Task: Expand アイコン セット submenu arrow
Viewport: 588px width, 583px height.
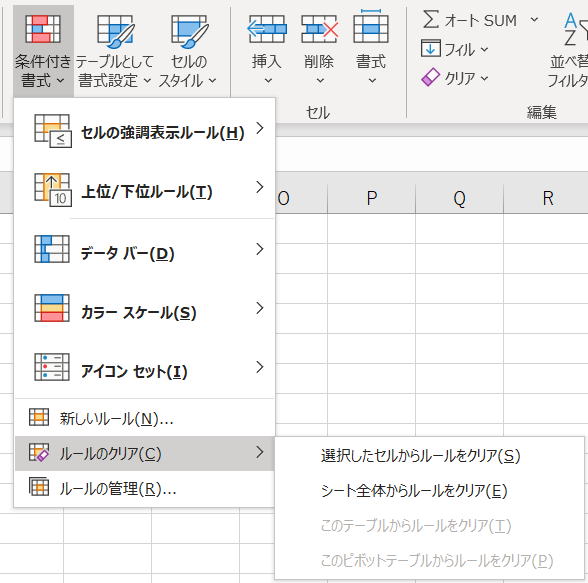Action: coord(260,367)
